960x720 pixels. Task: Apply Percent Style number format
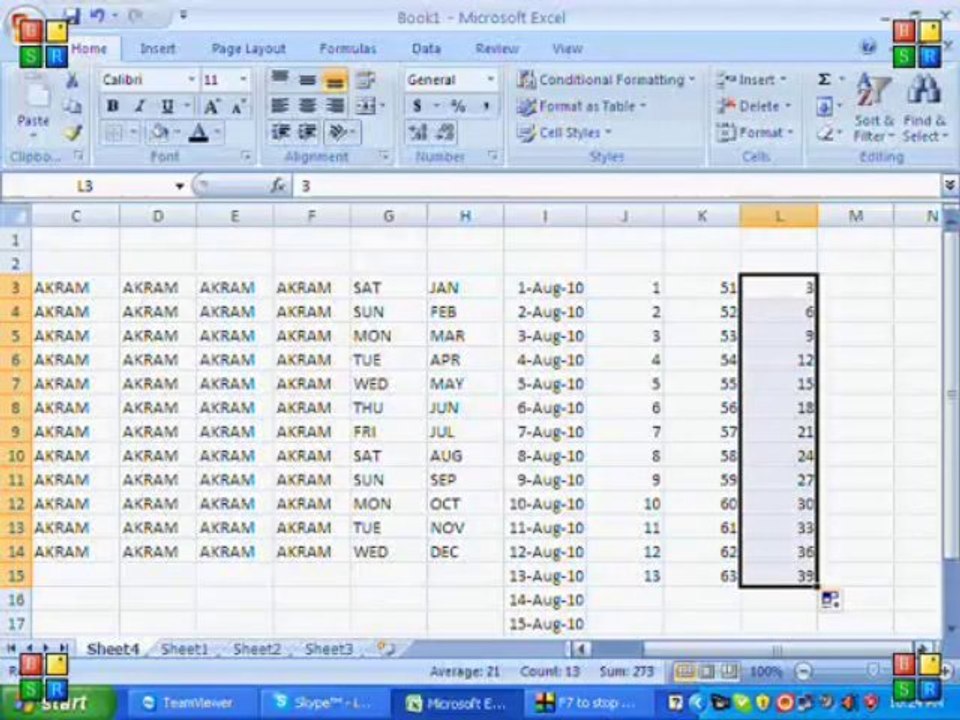(457, 107)
